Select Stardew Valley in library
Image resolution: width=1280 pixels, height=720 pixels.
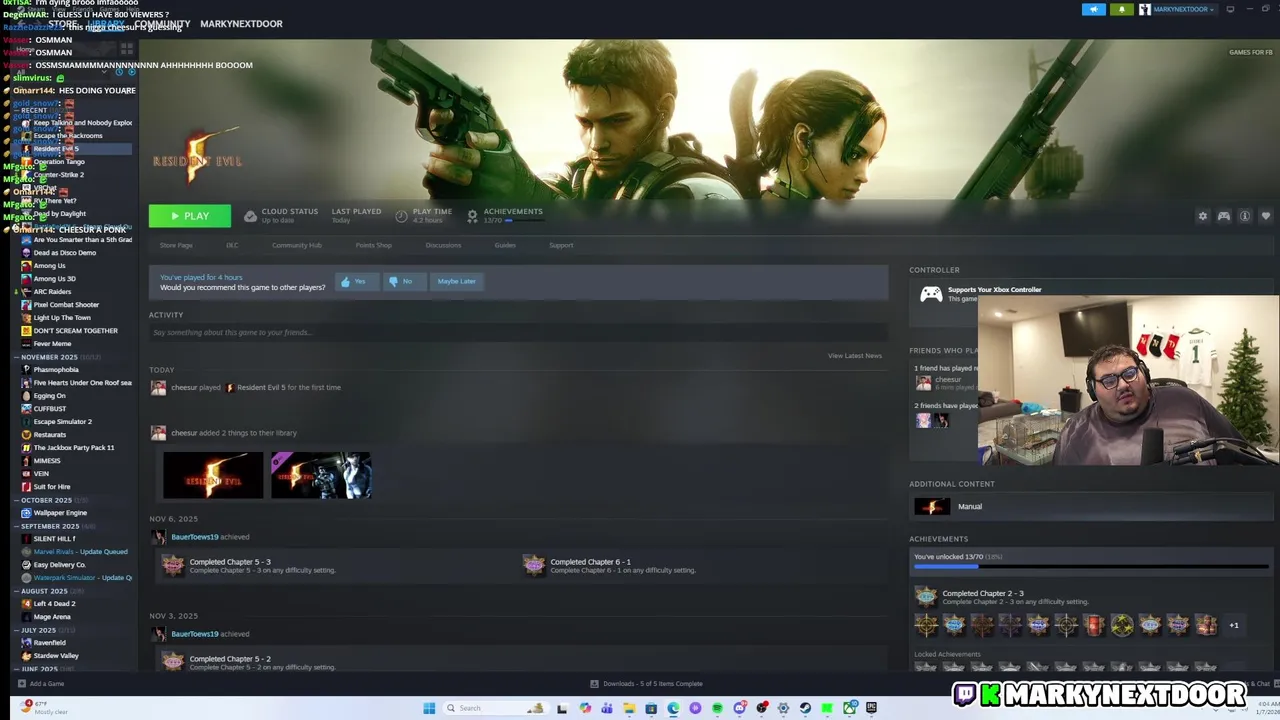pos(56,656)
